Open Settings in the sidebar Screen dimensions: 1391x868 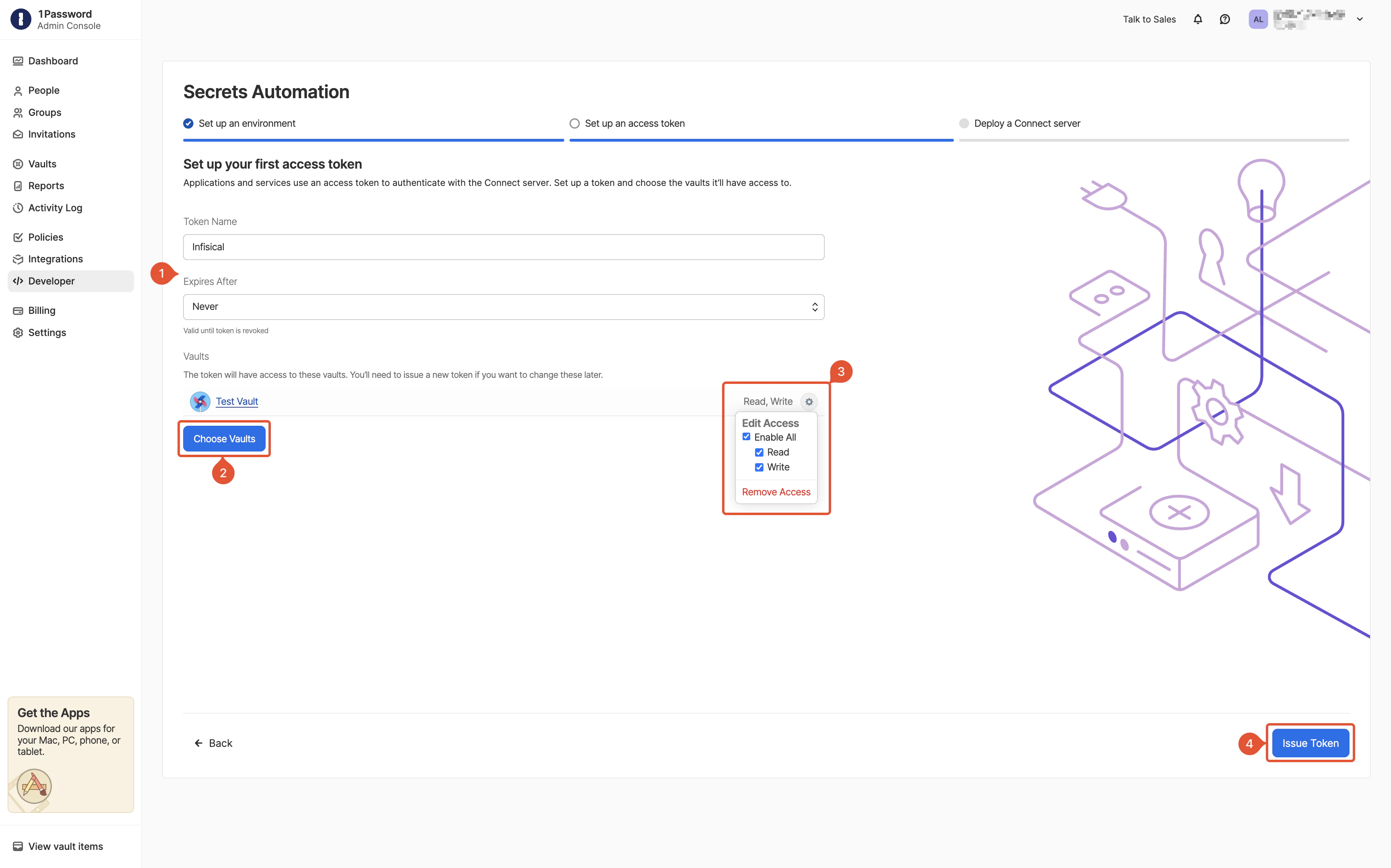[x=70, y=332]
